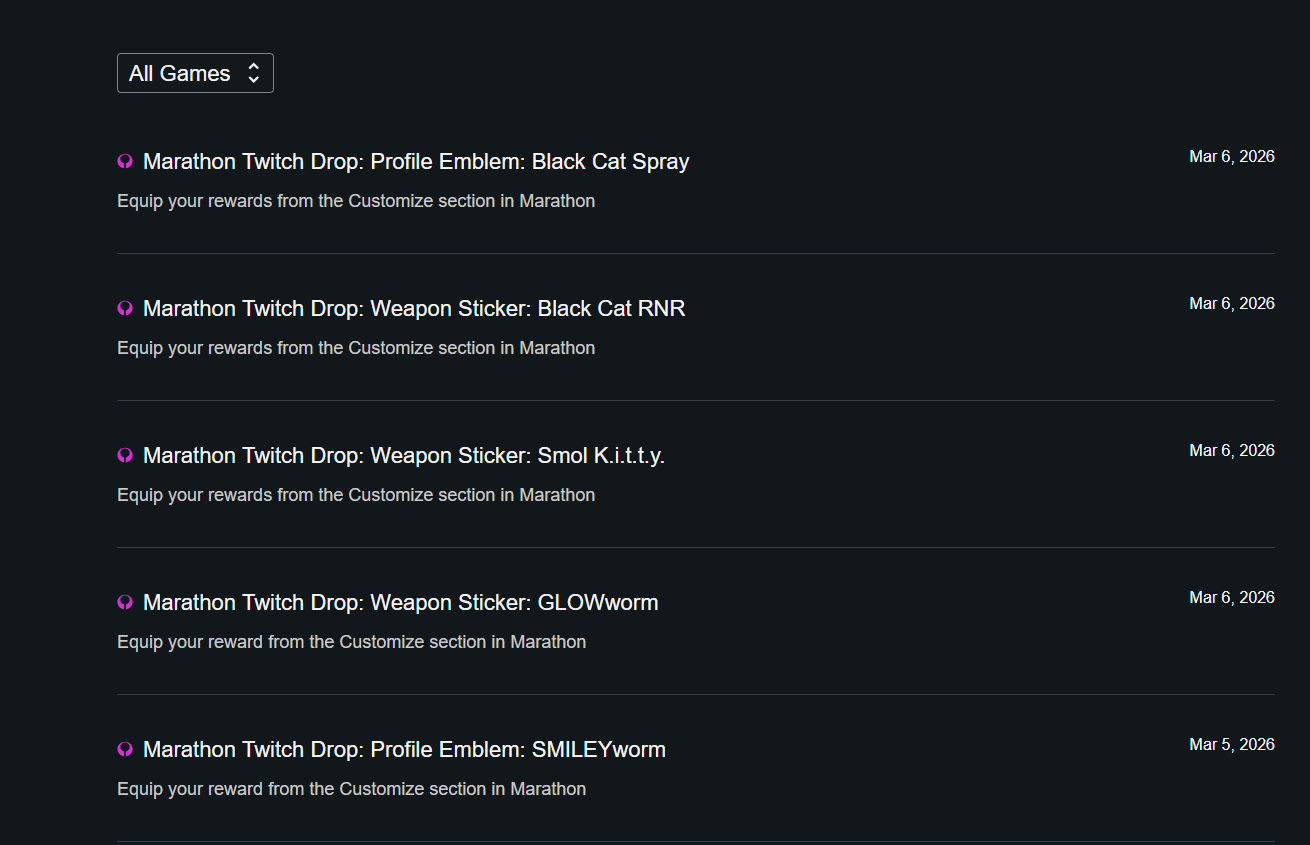Screen dimensions: 1310x845
Task: Click the up-down chevron in All Games selector
Action: coord(254,73)
